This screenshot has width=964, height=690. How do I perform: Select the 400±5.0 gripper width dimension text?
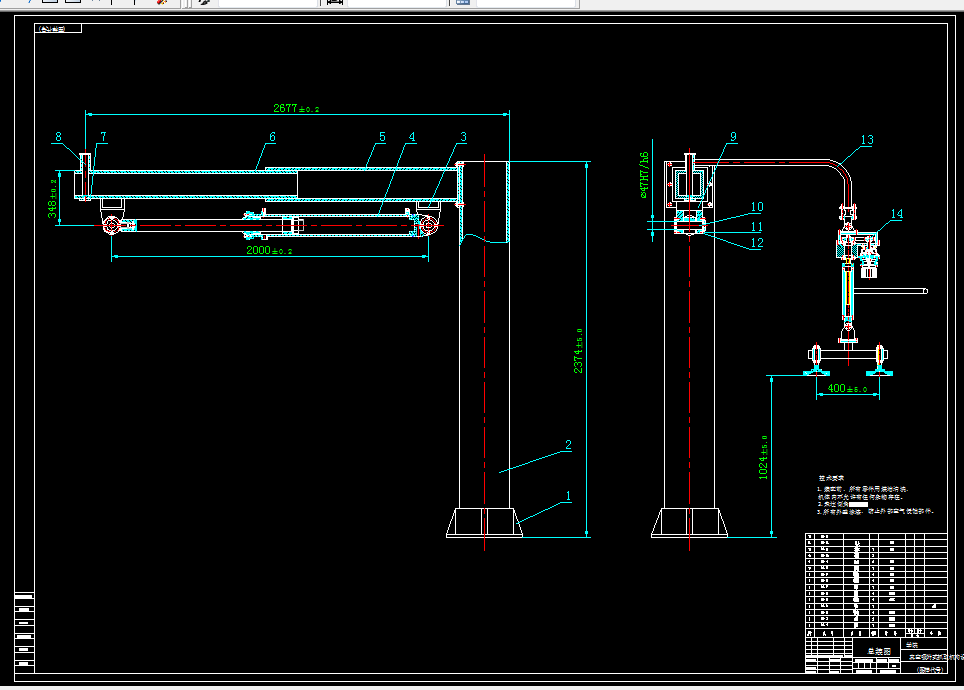click(x=847, y=388)
